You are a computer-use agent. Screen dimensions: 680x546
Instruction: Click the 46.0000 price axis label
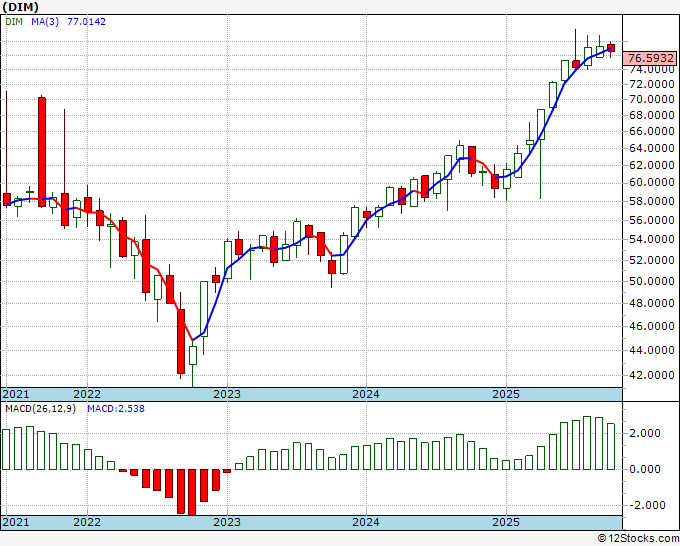coord(652,326)
